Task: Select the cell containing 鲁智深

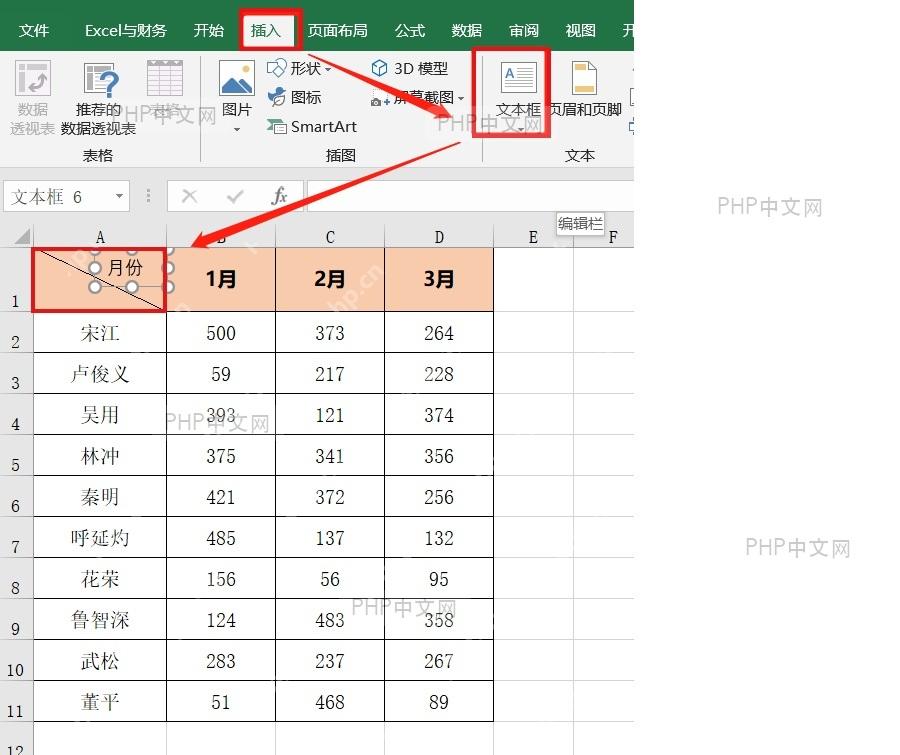Action: pyautogui.click(x=100, y=620)
